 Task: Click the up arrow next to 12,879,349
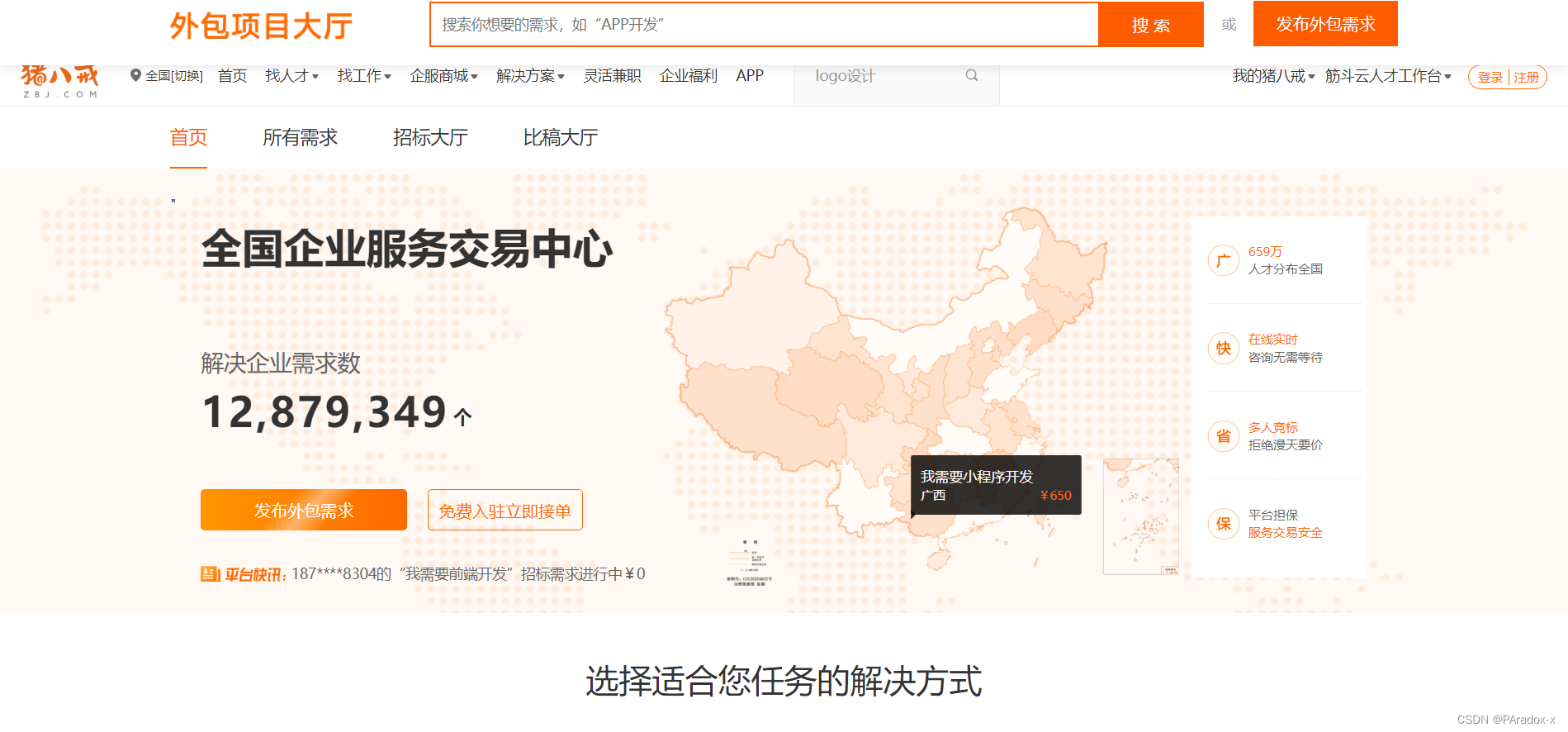[x=463, y=417]
